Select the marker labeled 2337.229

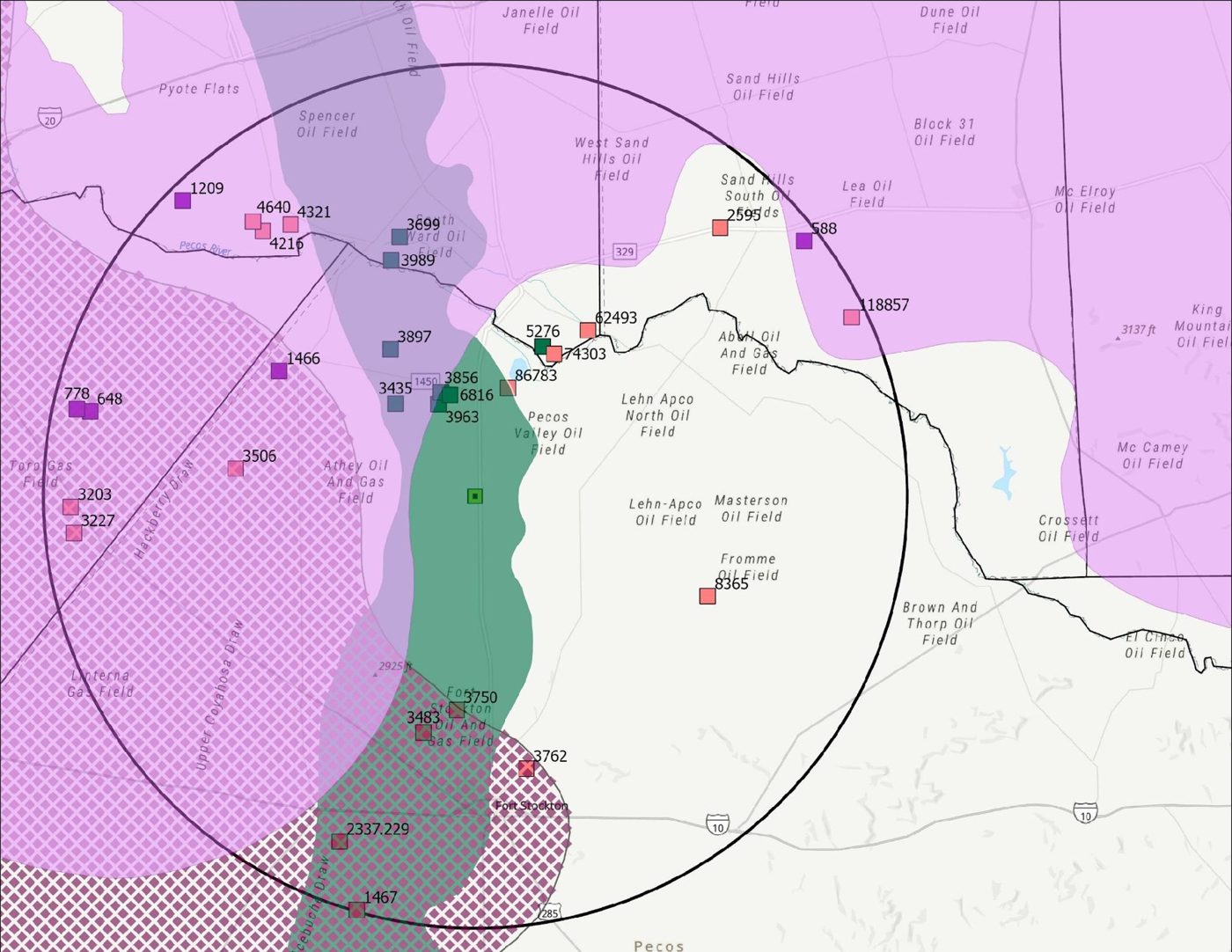[339, 842]
